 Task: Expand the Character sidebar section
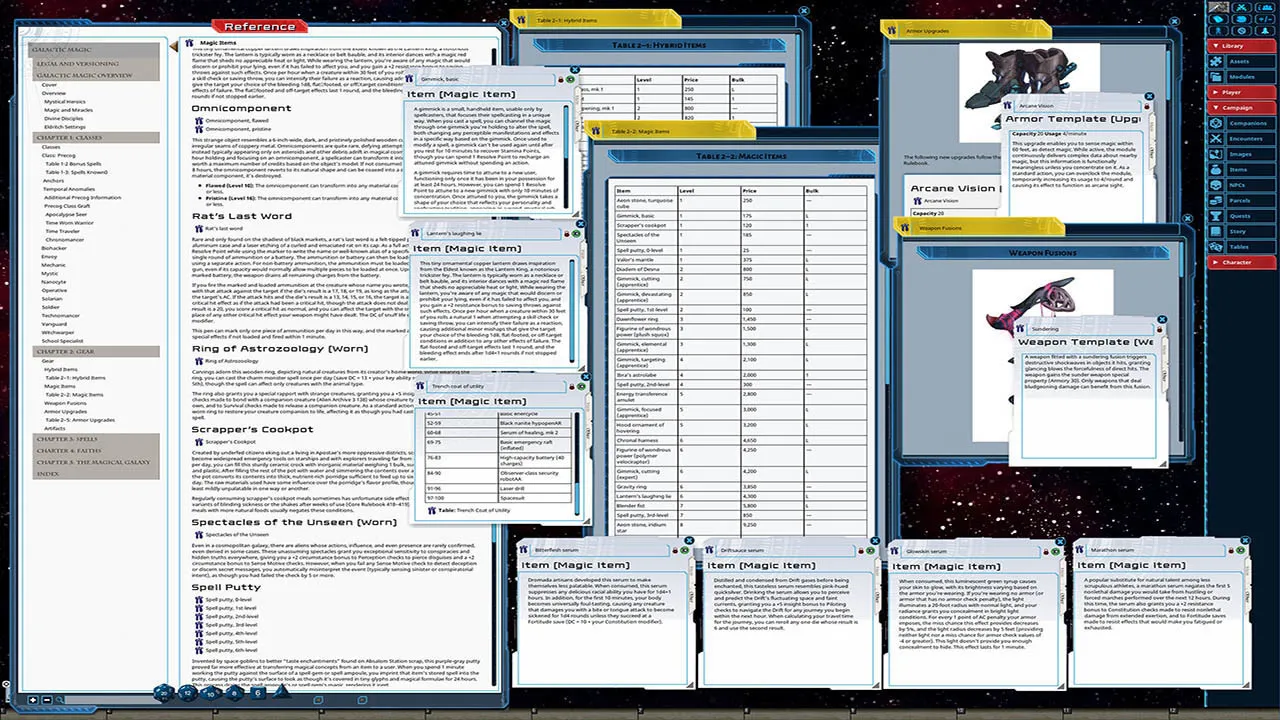pos(1240,262)
